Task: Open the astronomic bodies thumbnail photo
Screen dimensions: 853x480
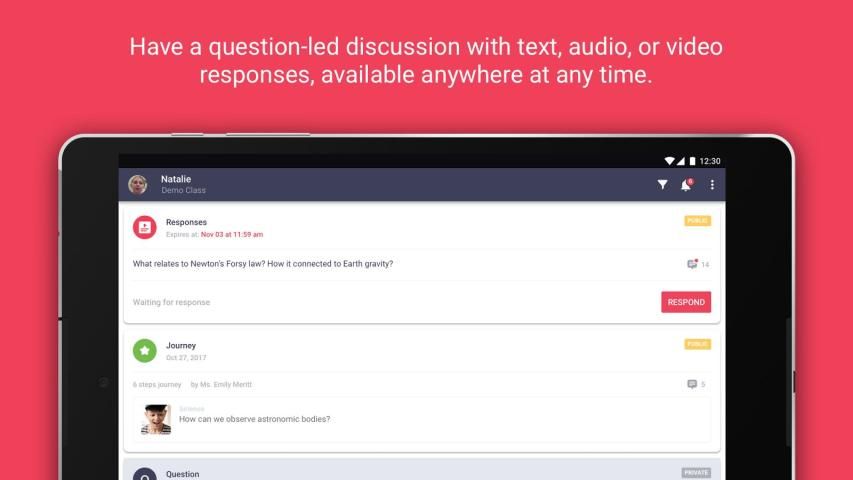Action: click(156, 419)
